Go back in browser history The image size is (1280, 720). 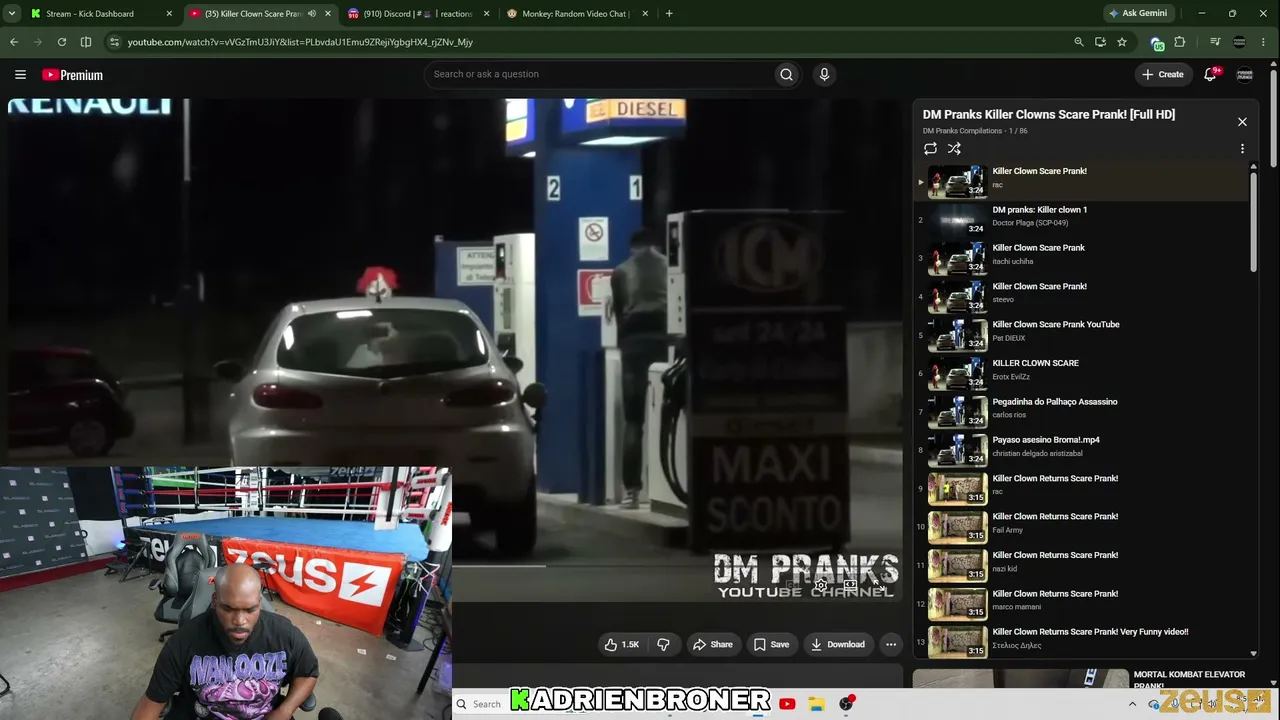[14, 42]
